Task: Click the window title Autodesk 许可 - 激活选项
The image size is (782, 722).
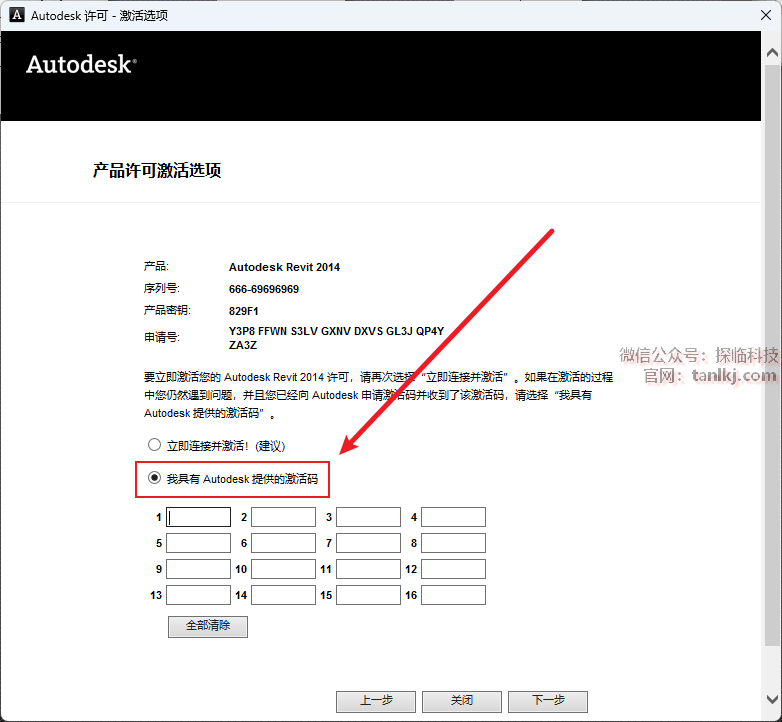Action: tap(99, 15)
